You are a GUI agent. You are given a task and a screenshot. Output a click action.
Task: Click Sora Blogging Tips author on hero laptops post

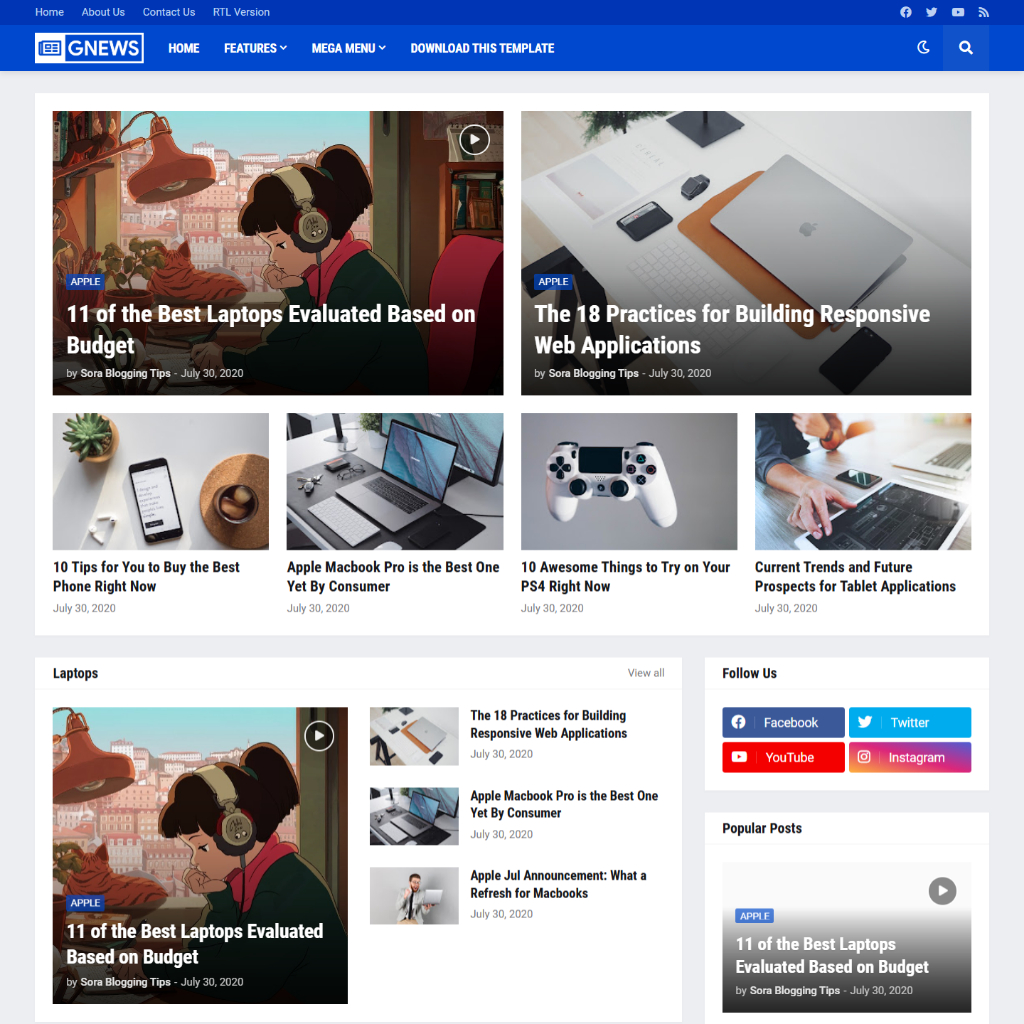pos(125,374)
